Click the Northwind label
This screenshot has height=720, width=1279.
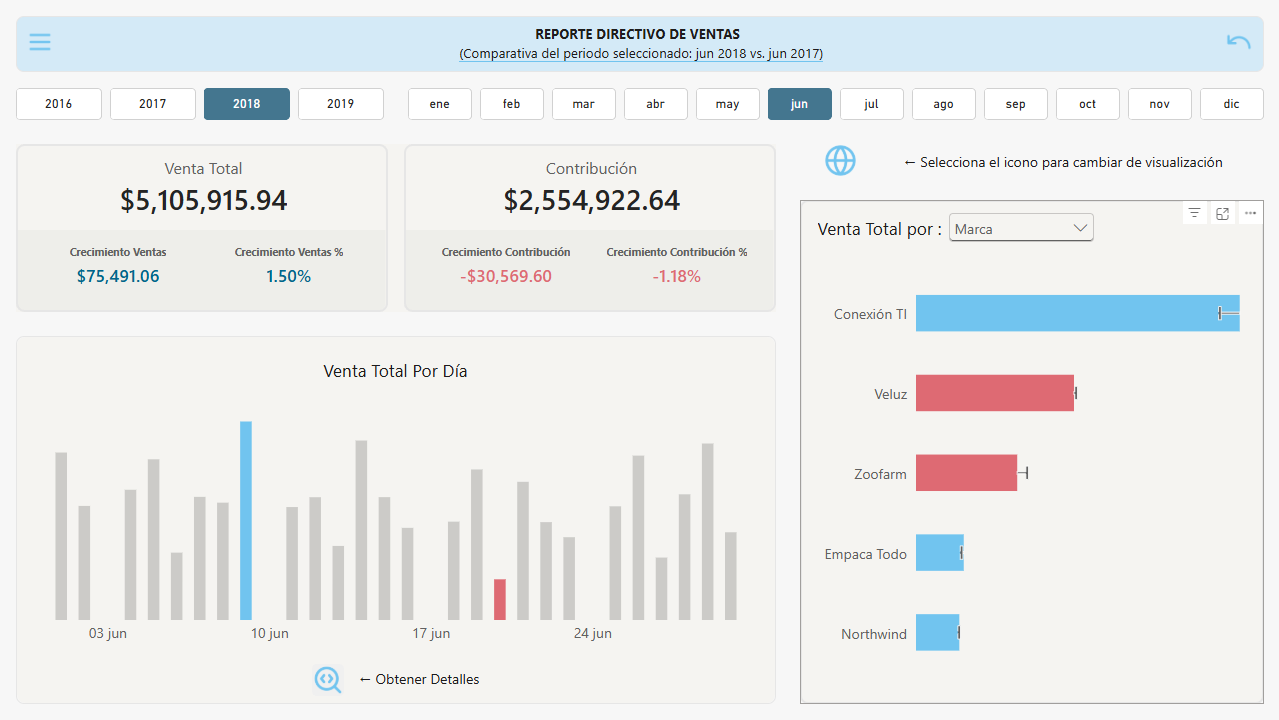click(x=874, y=634)
